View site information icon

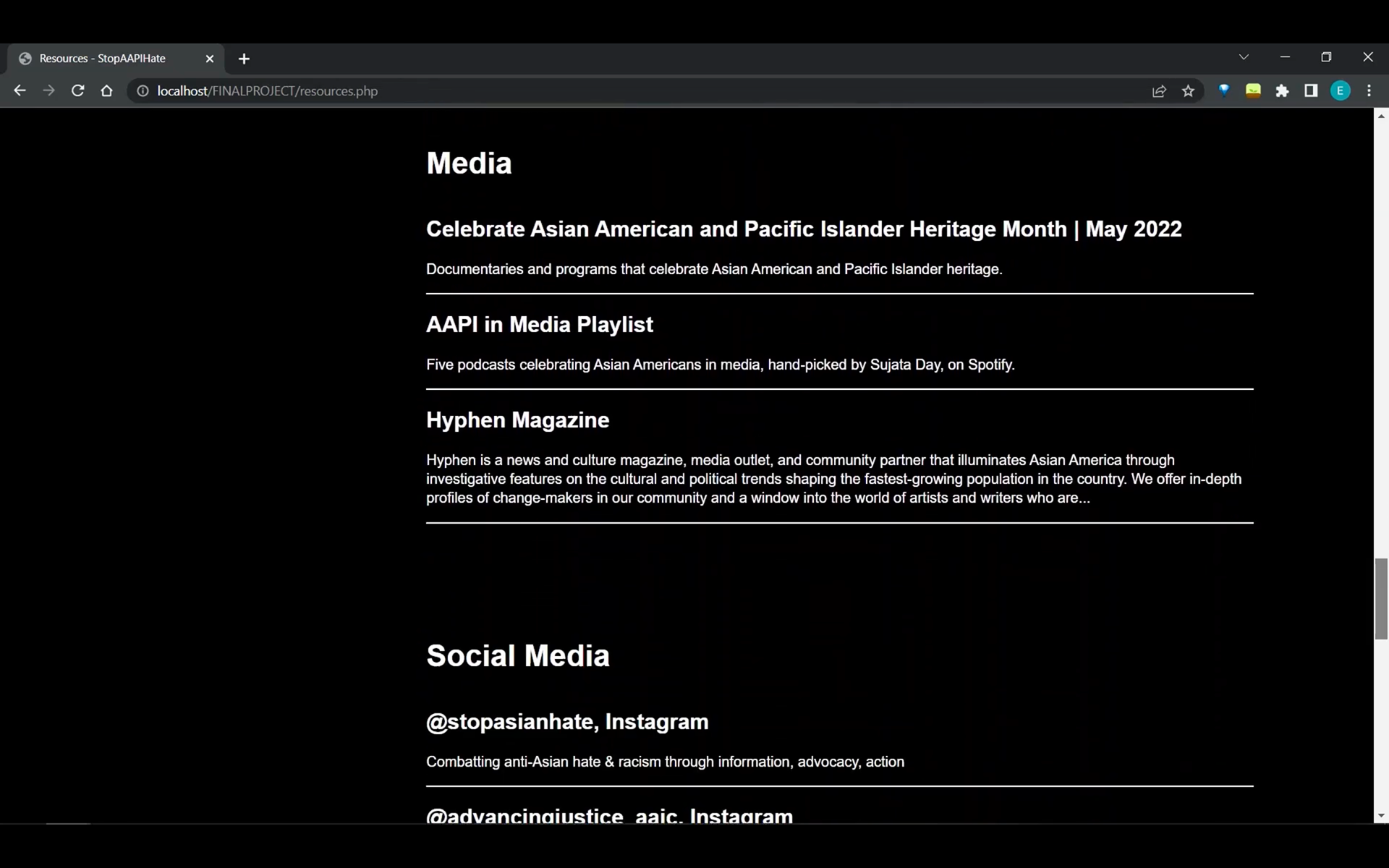pyautogui.click(x=143, y=90)
